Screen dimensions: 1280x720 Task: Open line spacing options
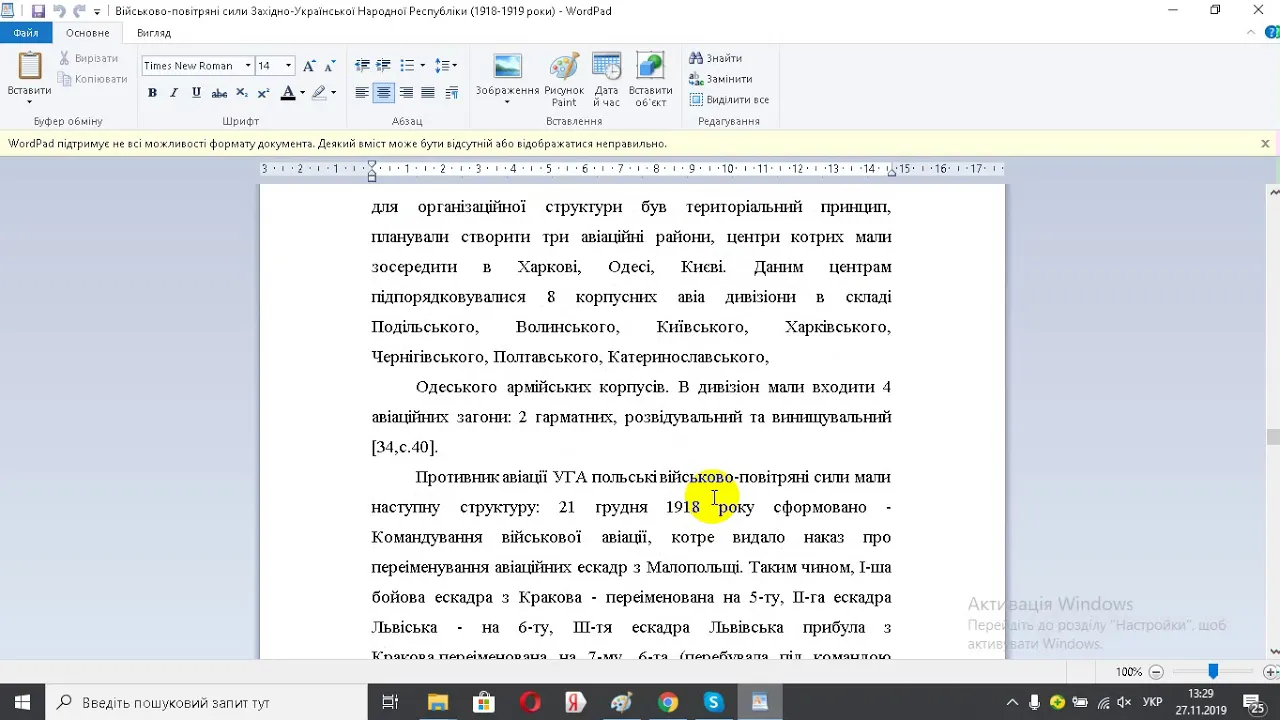tap(446, 66)
